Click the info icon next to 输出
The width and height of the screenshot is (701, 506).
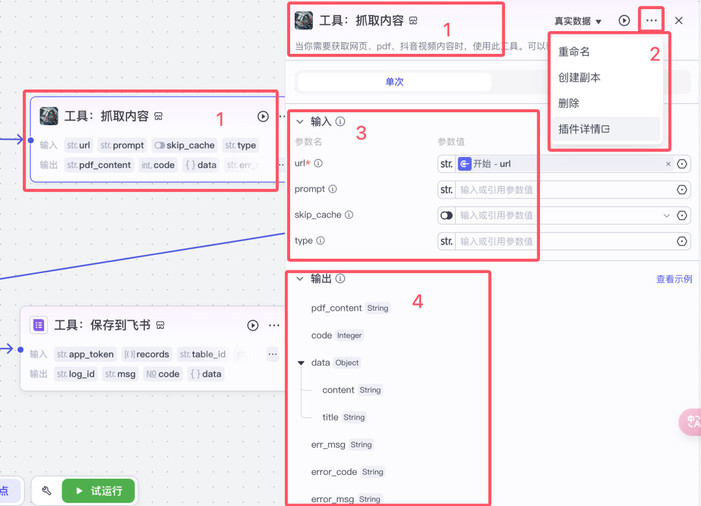point(340,278)
